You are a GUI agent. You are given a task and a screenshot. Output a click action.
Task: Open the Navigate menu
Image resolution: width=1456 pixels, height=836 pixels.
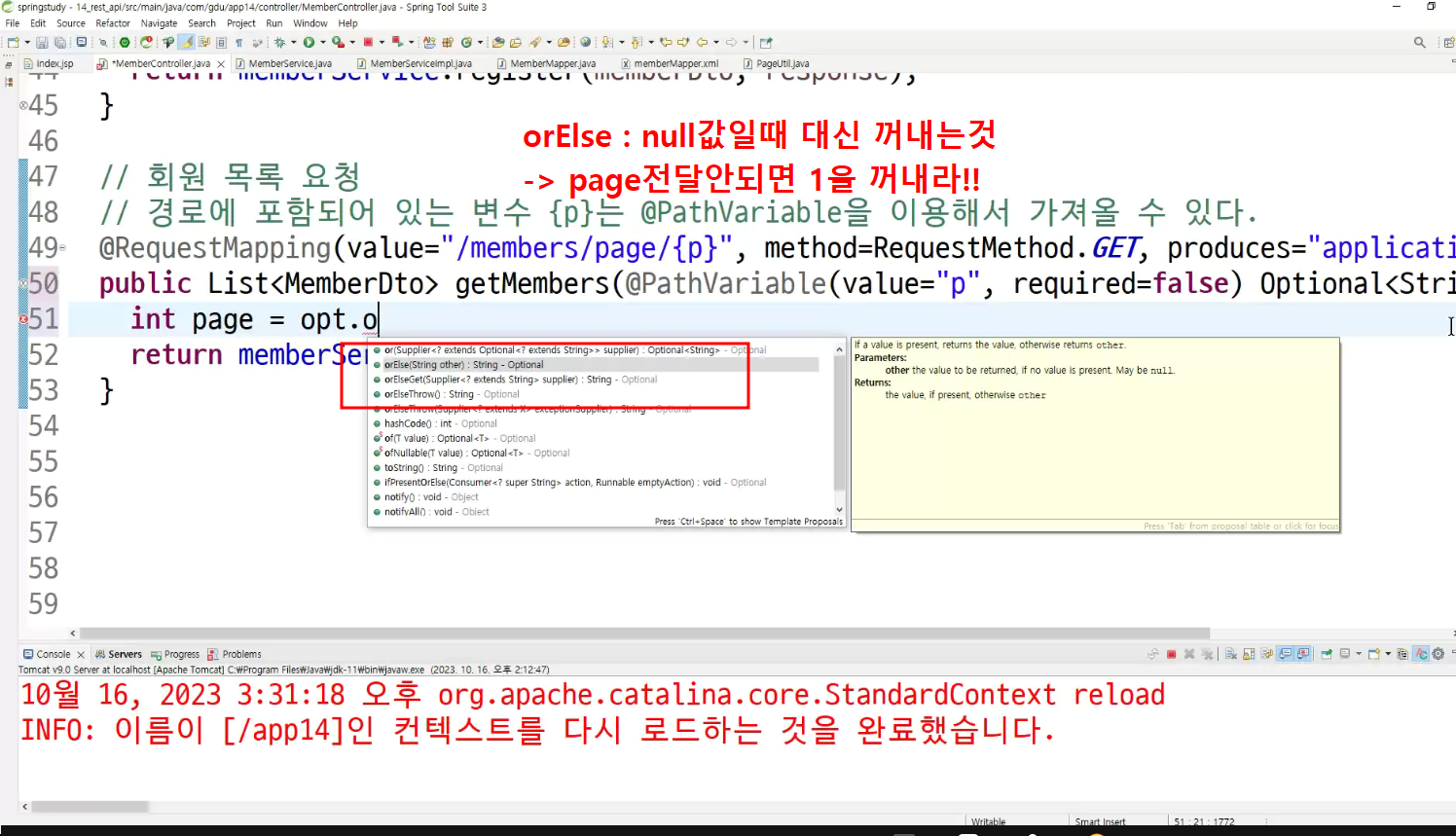[x=159, y=23]
